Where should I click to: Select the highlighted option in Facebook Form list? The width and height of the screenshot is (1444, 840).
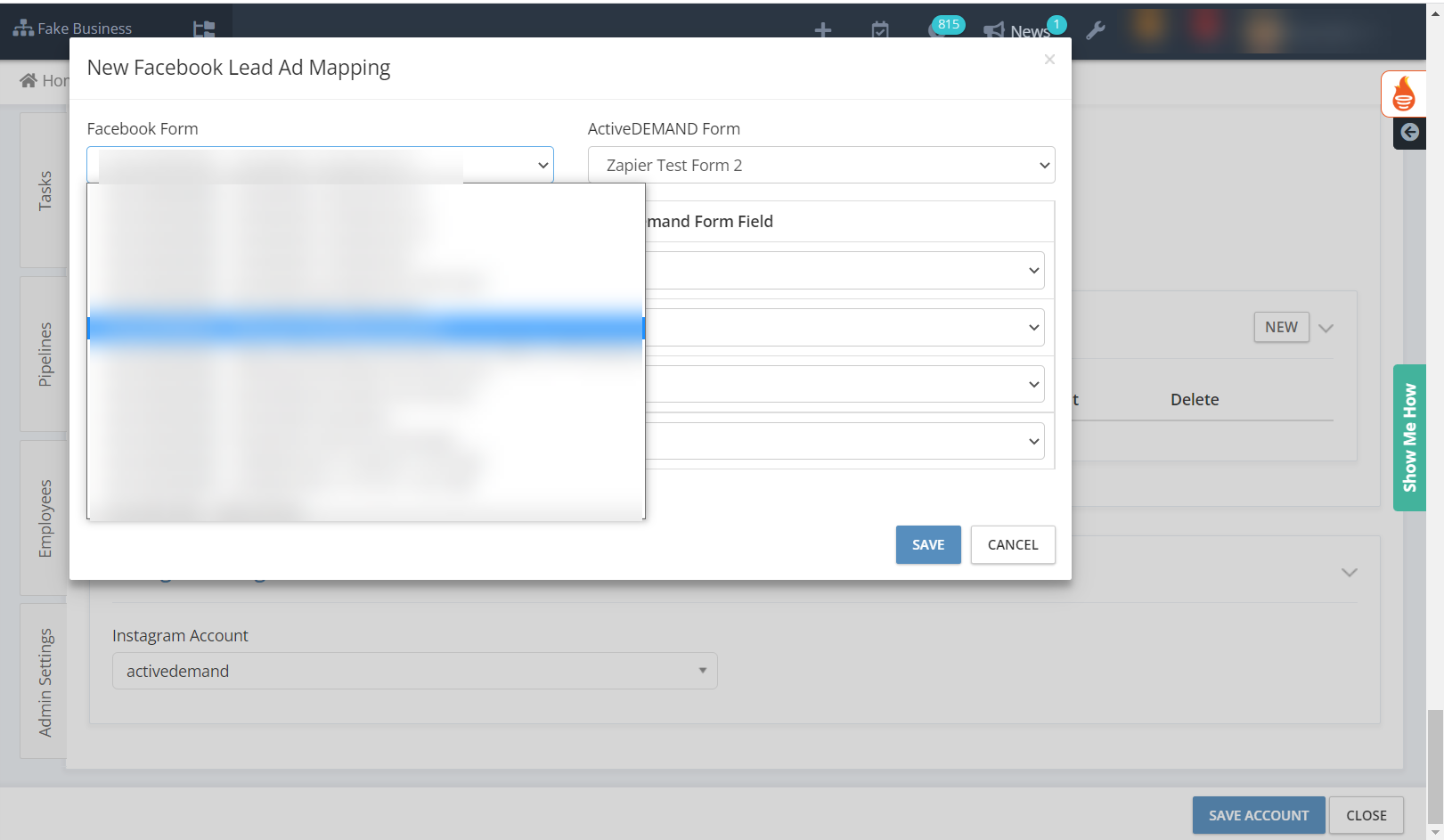click(366, 329)
